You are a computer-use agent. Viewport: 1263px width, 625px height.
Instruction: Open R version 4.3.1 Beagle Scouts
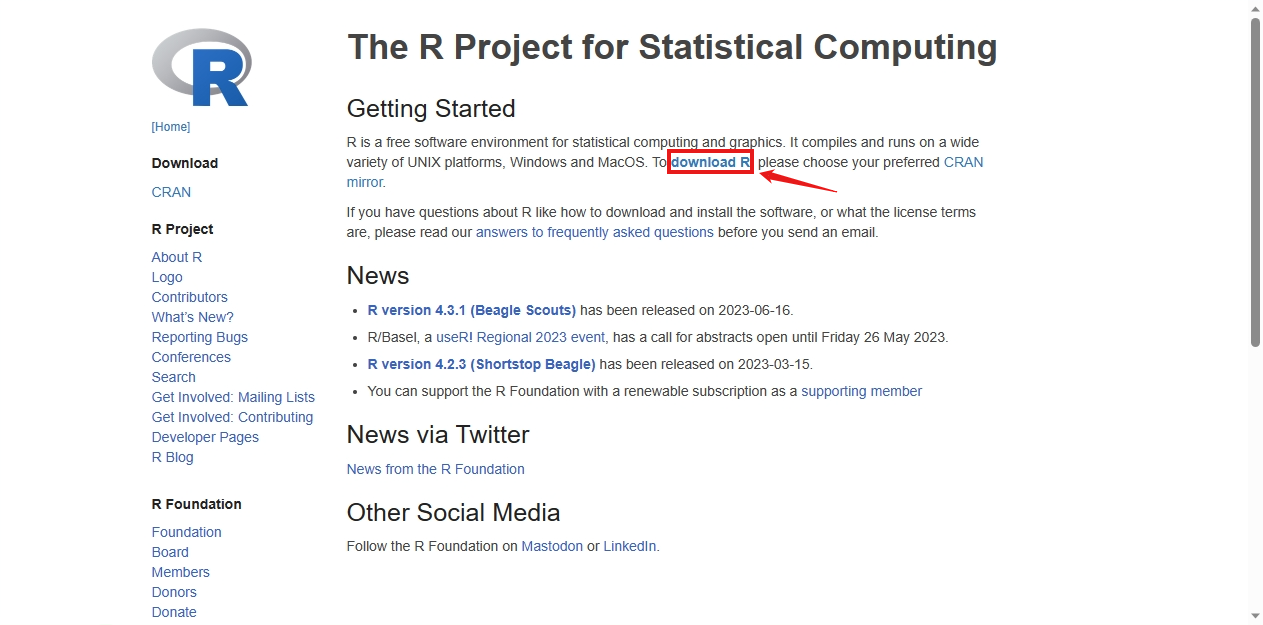click(x=472, y=310)
